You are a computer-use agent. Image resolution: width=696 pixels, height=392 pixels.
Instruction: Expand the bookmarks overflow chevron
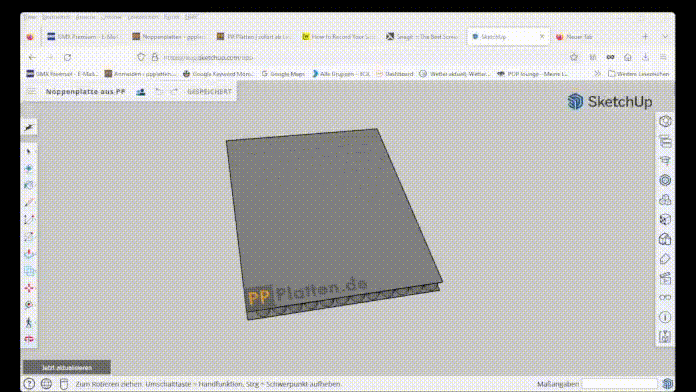coord(597,74)
